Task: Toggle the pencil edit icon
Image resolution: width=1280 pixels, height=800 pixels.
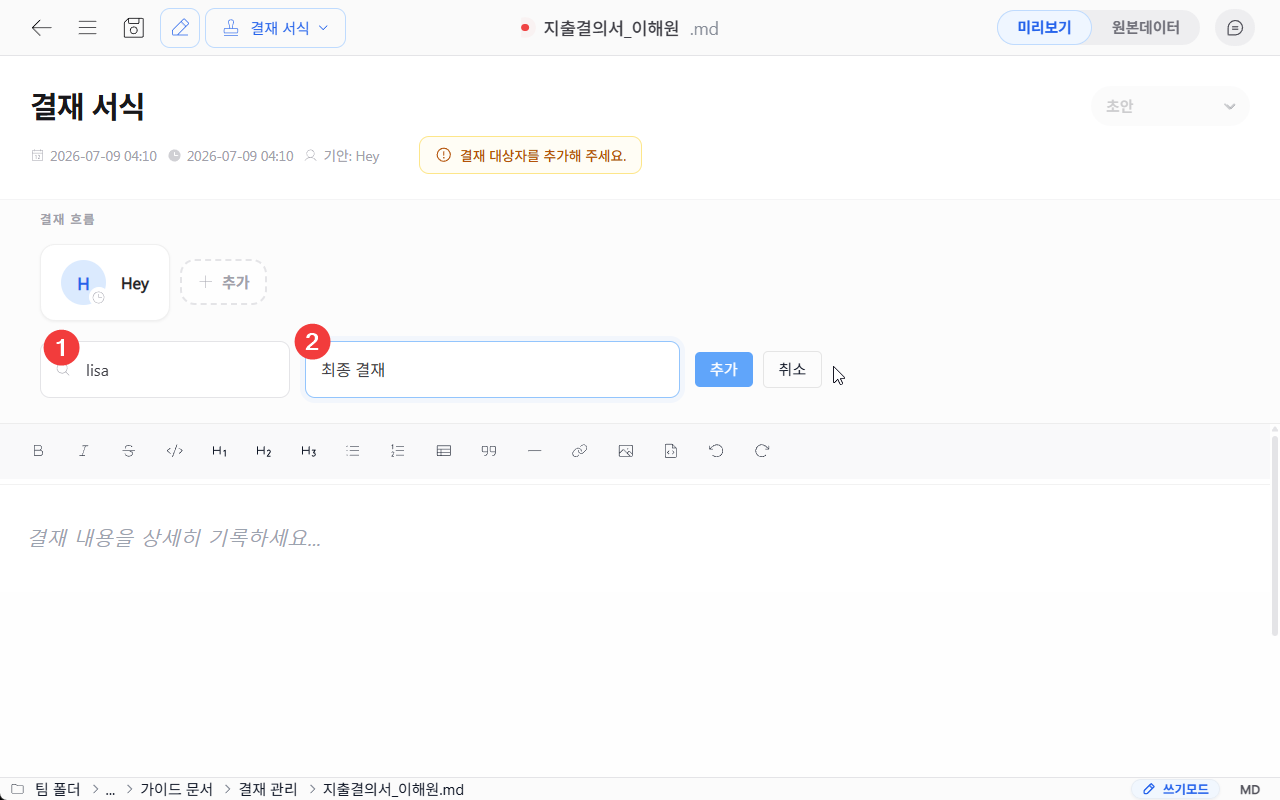Action: 180,28
